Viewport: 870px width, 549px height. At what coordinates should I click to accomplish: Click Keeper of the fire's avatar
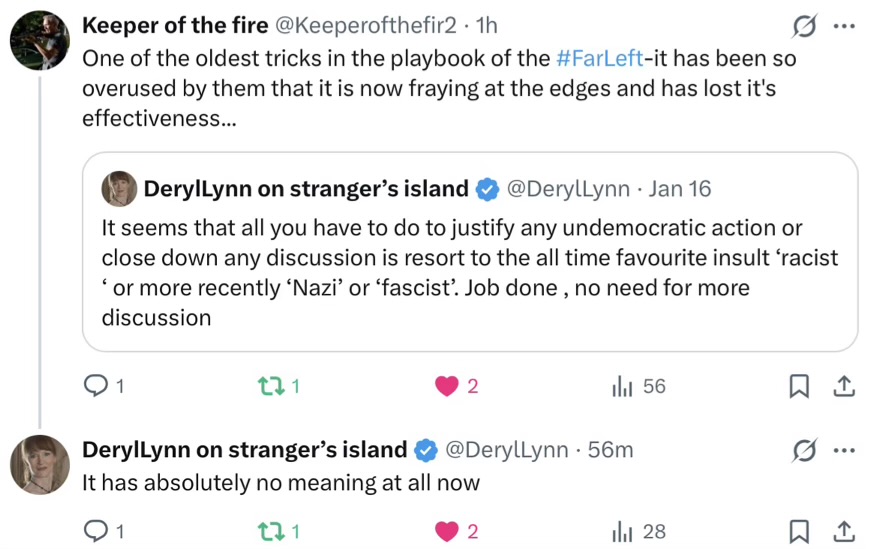(x=40, y=42)
